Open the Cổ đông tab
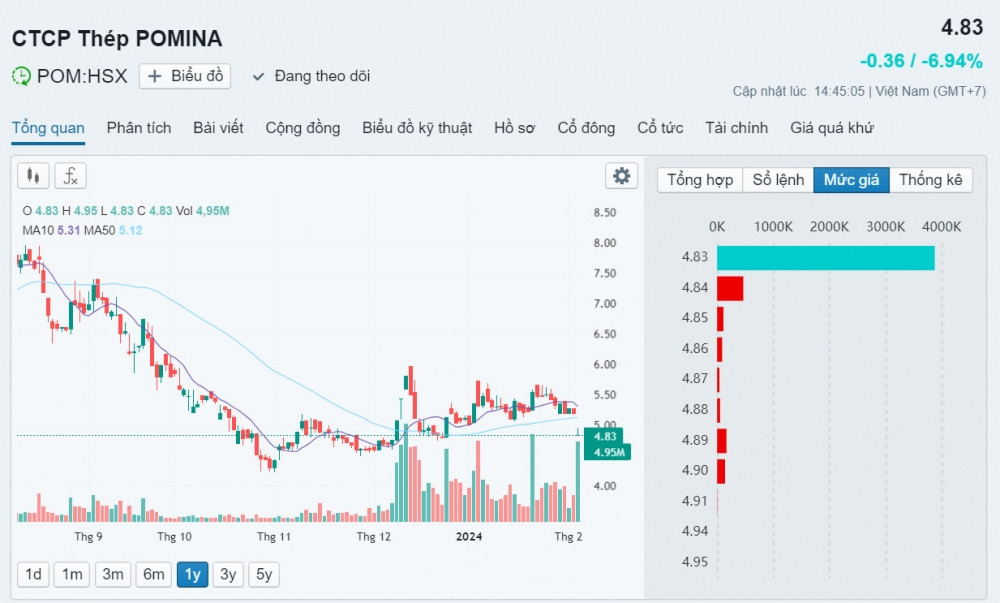The width and height of the screenshot is (1000, 603). (x=586, y=128)
